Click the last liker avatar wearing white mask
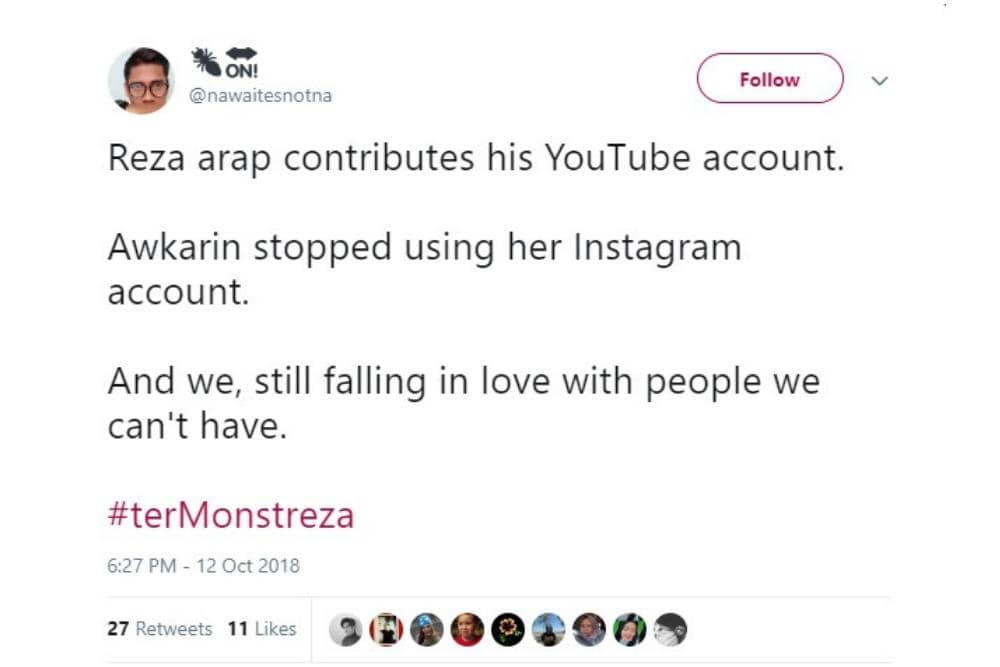Image resolution: width=1000 pixels, height=667 pixels. [x=670, y=629]
